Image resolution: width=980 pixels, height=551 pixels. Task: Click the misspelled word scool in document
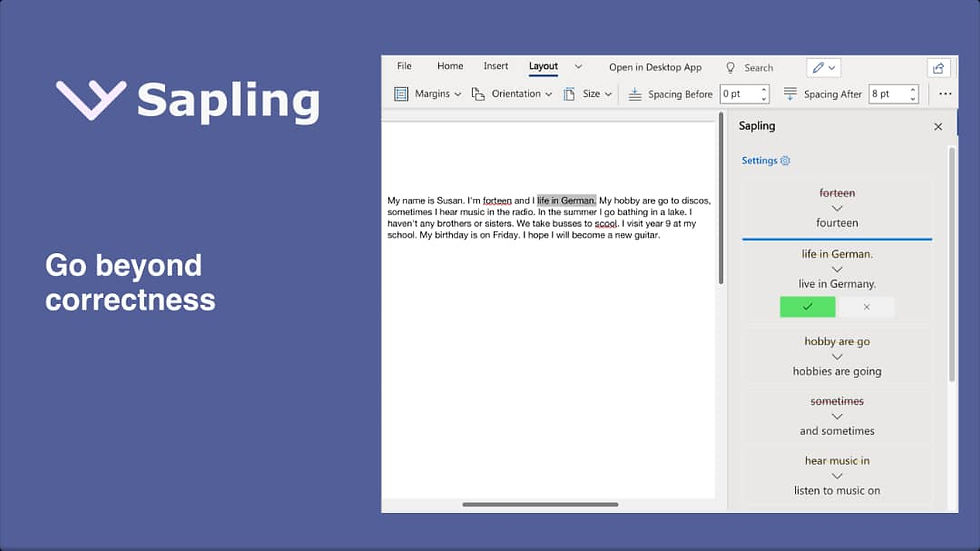606,224
